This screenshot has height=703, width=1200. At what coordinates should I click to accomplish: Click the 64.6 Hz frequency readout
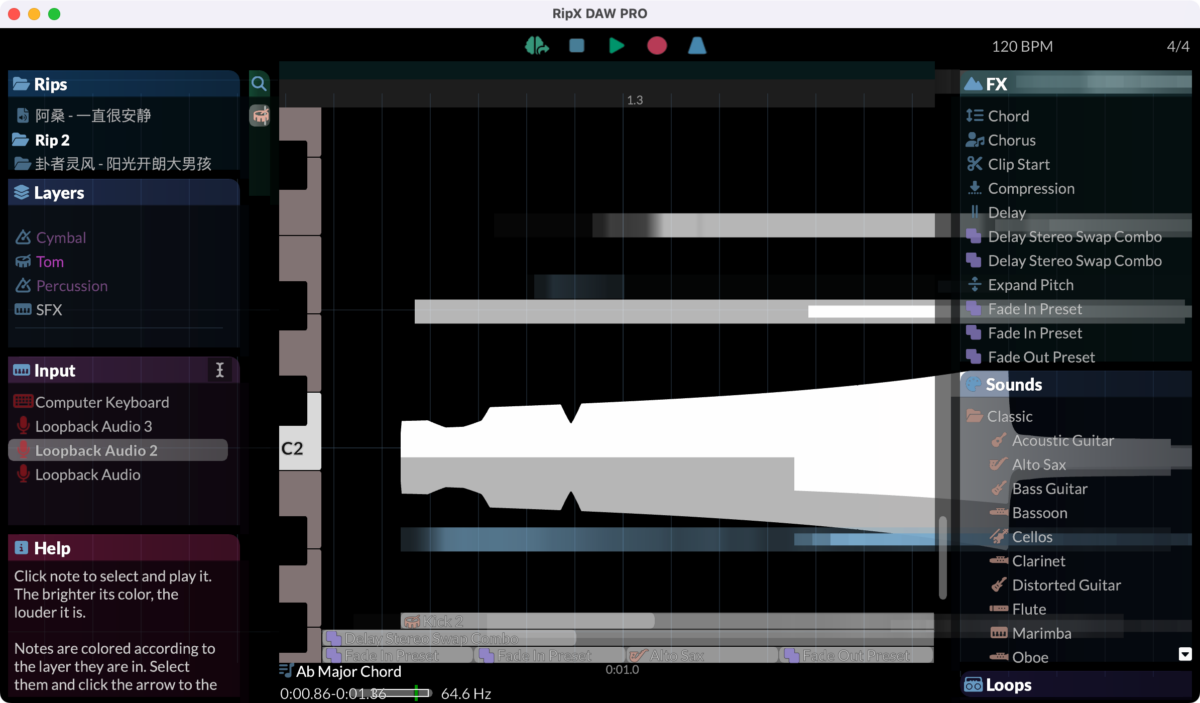pos(466,693)
